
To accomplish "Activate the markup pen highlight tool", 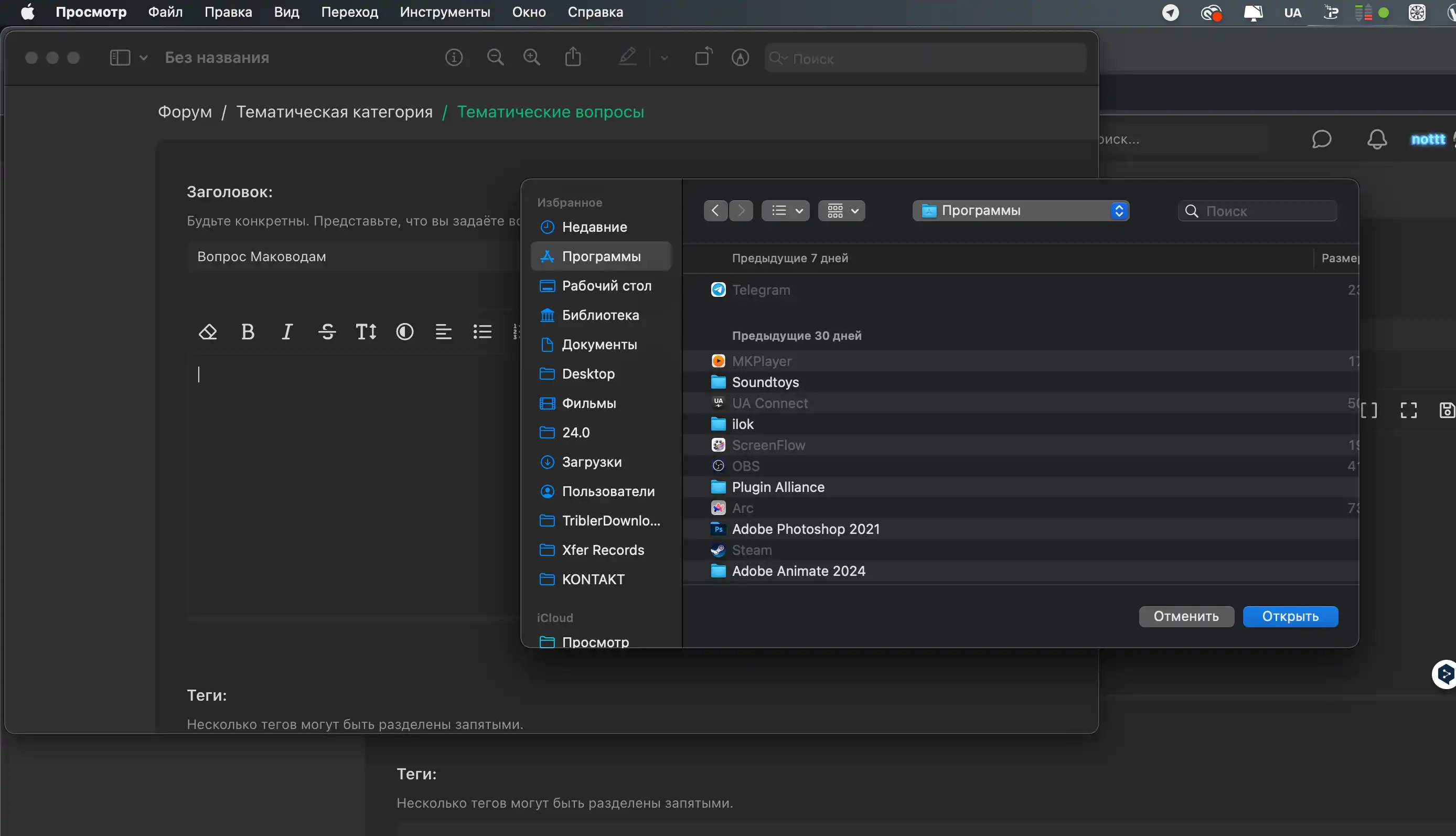I will (627, 57).
